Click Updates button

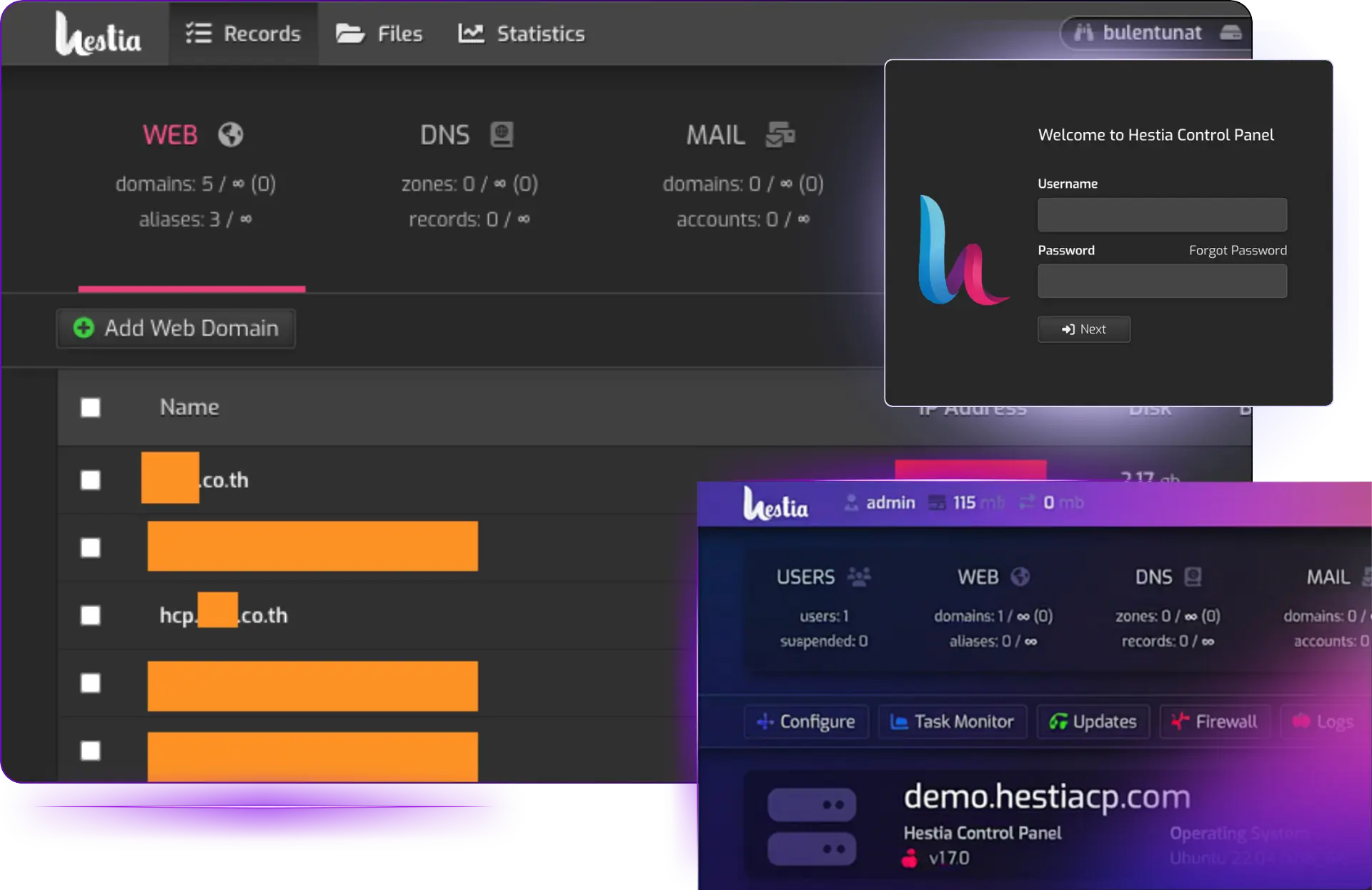click(1093, 722)
